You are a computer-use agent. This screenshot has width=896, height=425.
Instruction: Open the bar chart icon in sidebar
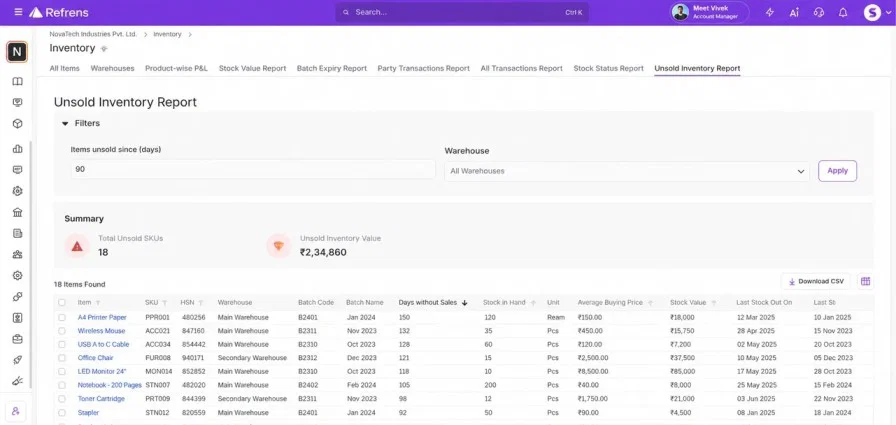[x=17, y=149]
